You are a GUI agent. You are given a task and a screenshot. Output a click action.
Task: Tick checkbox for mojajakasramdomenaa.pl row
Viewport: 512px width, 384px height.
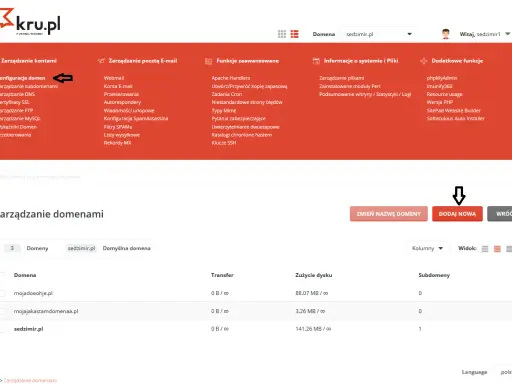click(x=2, y=311)
